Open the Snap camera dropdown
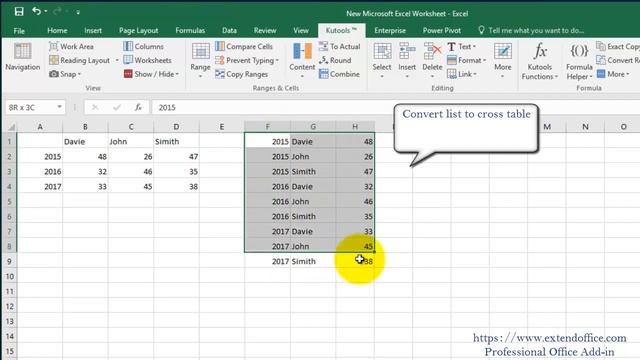Screen dimensions: 640x360 tap(65, 74)
